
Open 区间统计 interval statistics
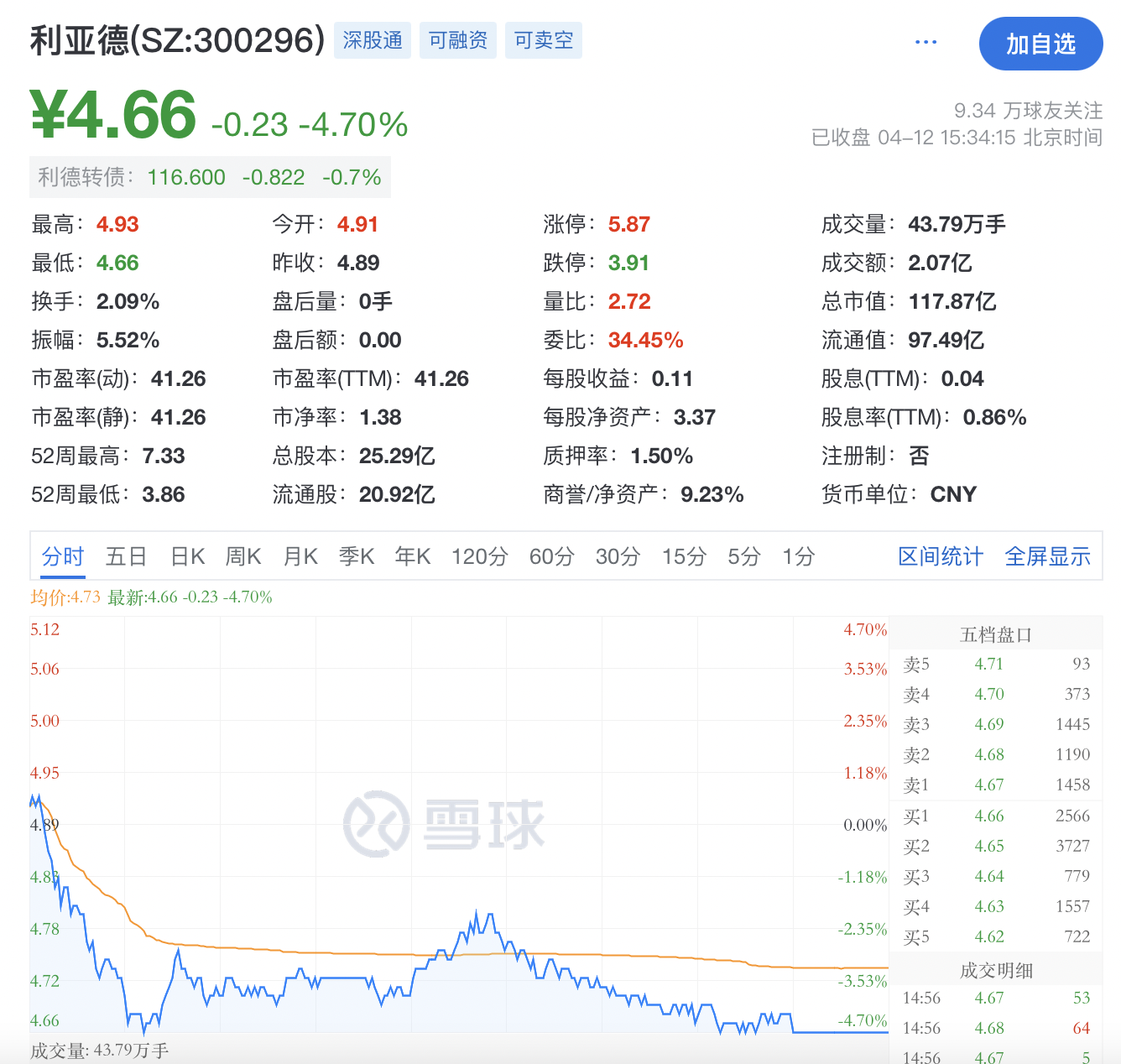click(941, 556)
